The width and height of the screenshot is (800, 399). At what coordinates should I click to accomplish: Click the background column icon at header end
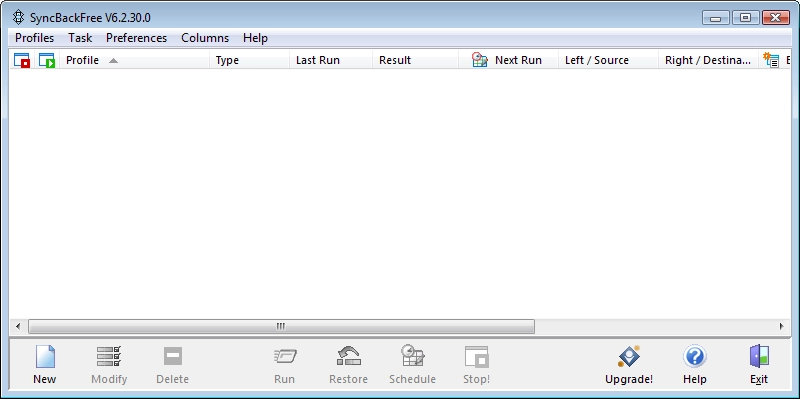tap(771, 60)
